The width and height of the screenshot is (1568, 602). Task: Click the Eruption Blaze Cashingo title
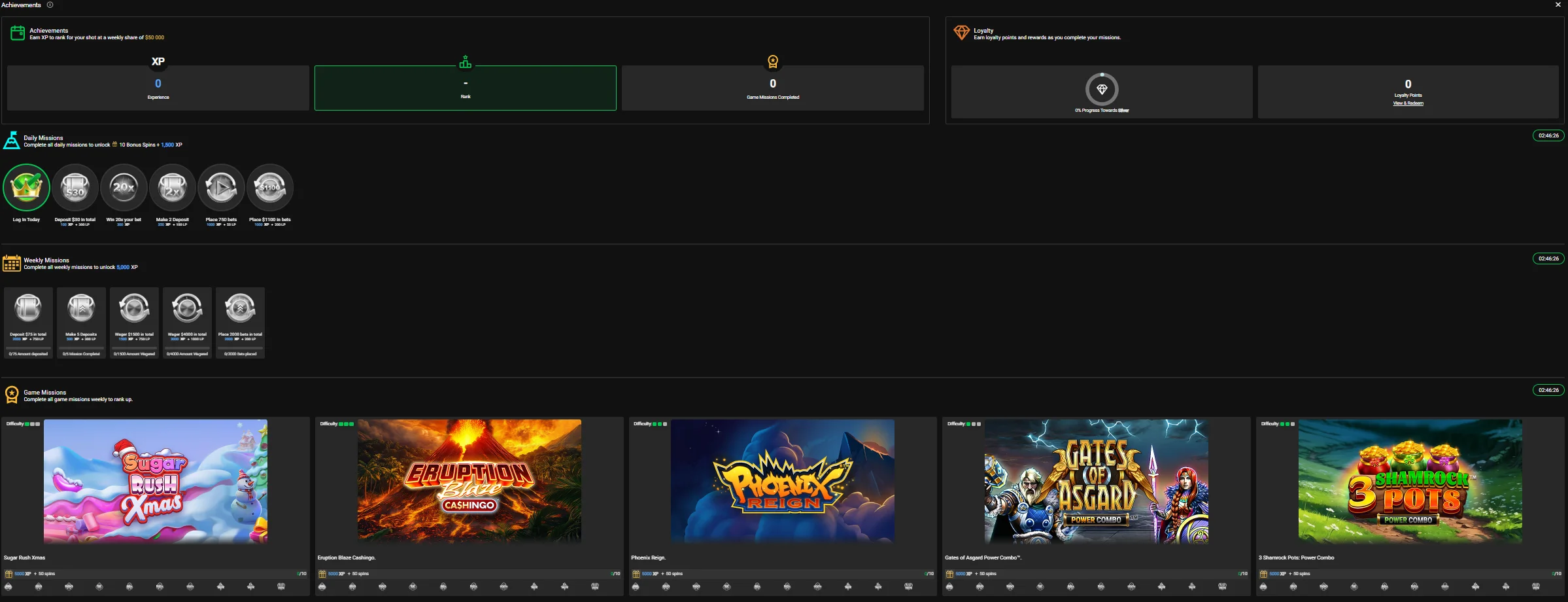[347, 558]
